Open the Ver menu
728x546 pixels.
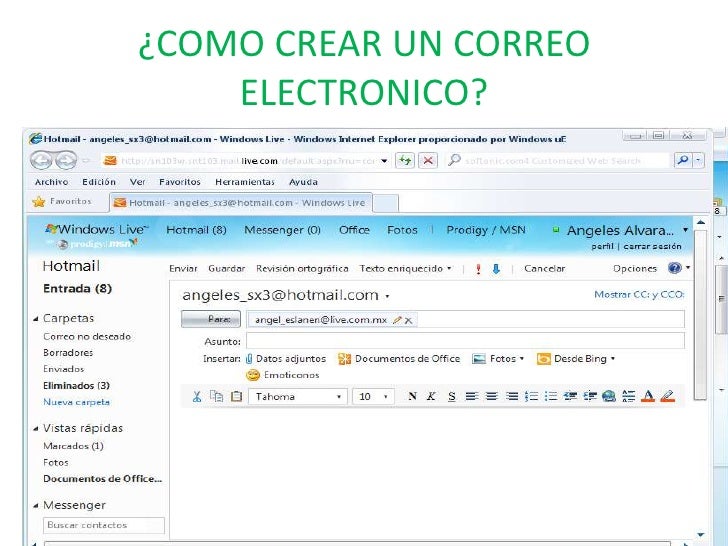coord(137,182)
